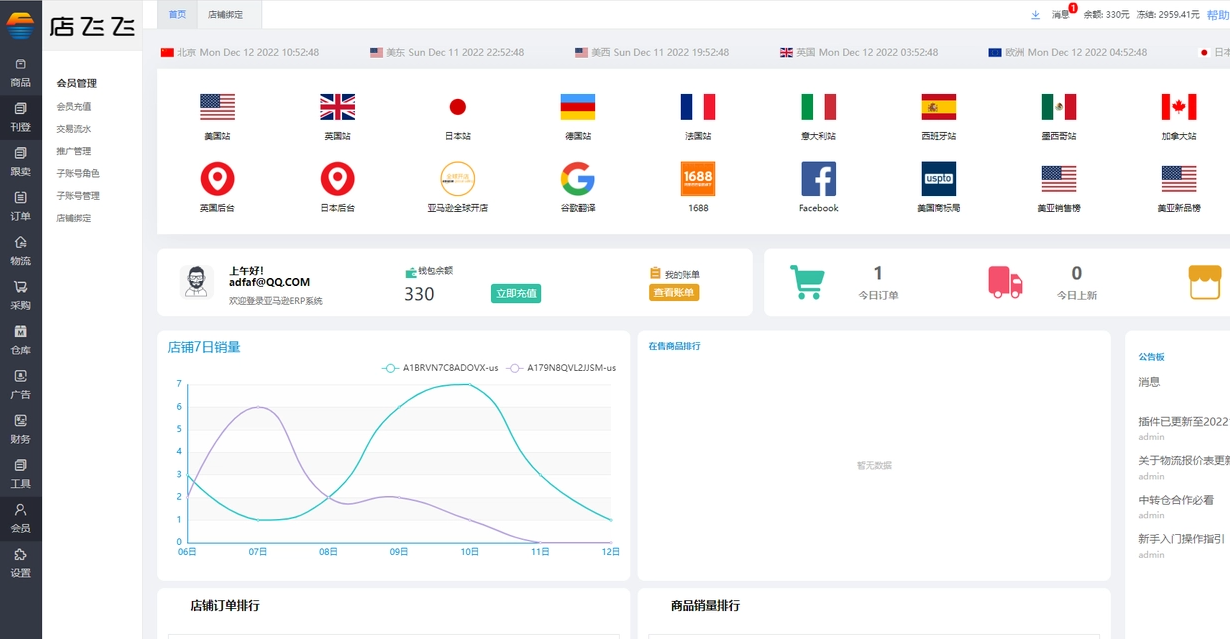This screenshot has height=639, width=1230.
Task: Open the 插件已更新至2022 announcement
Action: (x=1184, y=422)
